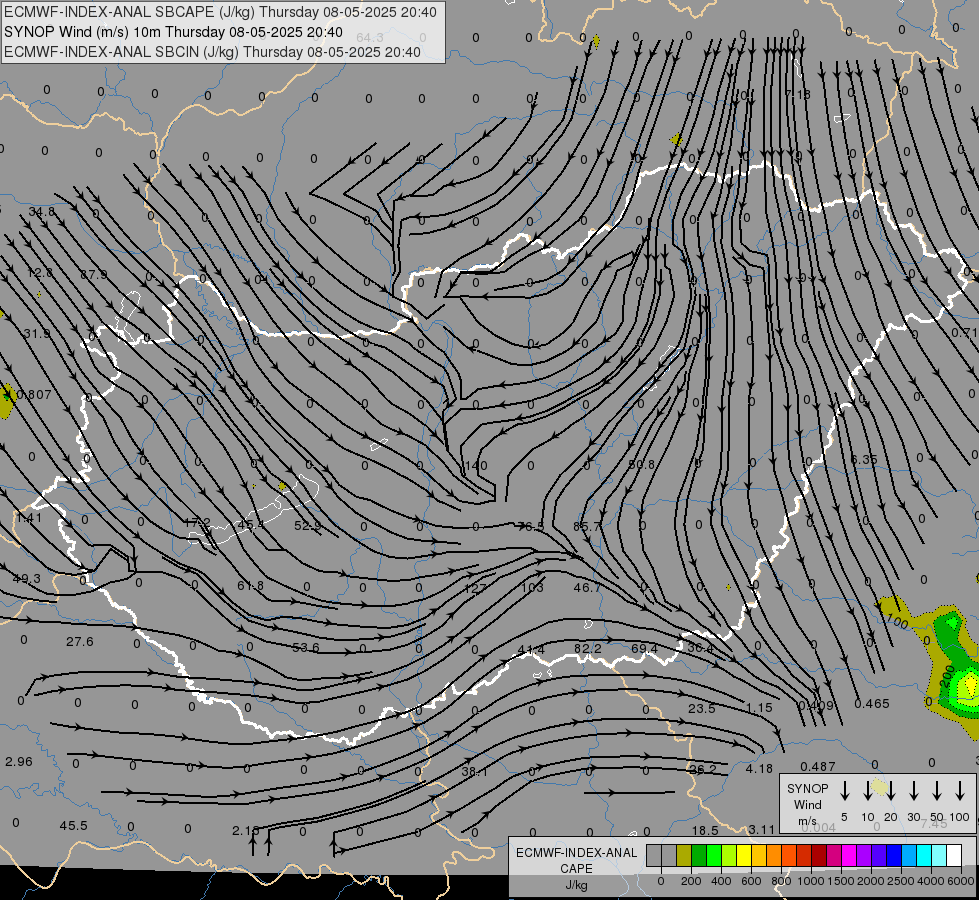Click the 1000 tick label on CAPE legend
The height and width of the screenshot is (900, 979).
(x=810, y=881)
